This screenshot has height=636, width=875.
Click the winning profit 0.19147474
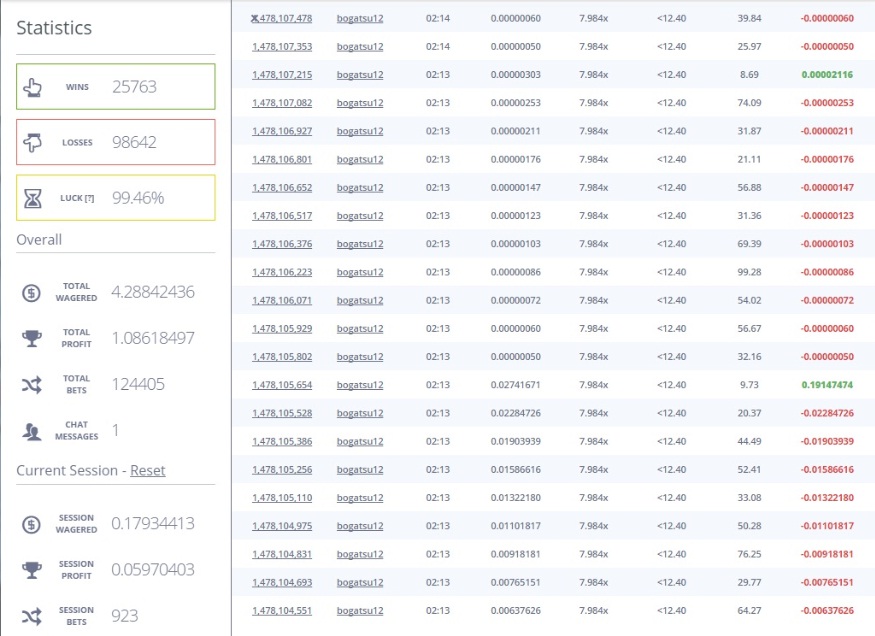pos(827,385)
